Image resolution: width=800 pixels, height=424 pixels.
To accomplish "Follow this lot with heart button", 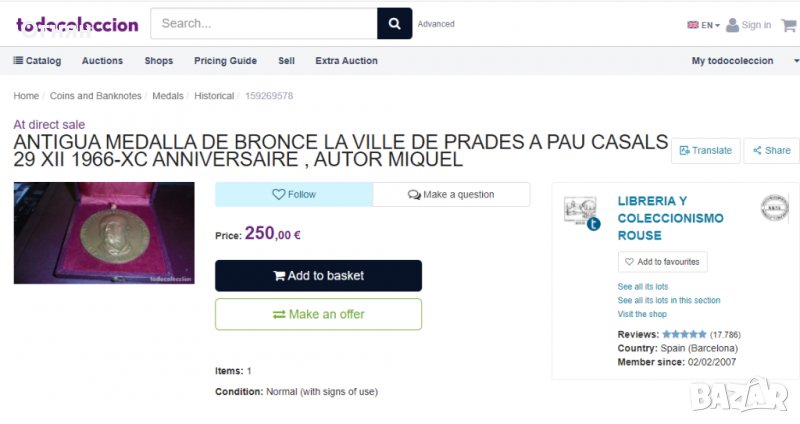I will (x=294, y=194).
